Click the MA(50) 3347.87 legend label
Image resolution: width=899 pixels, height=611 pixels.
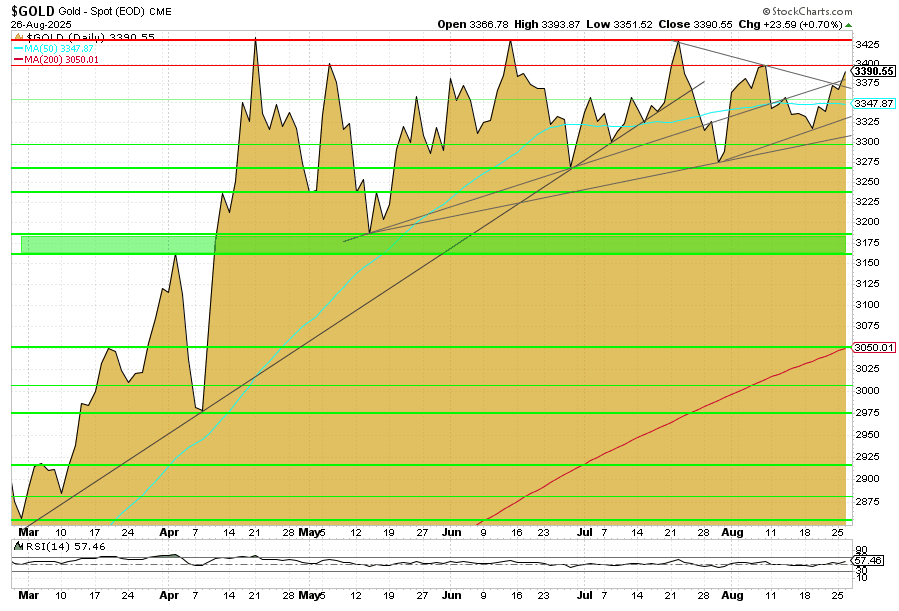[x=58, y=49]
